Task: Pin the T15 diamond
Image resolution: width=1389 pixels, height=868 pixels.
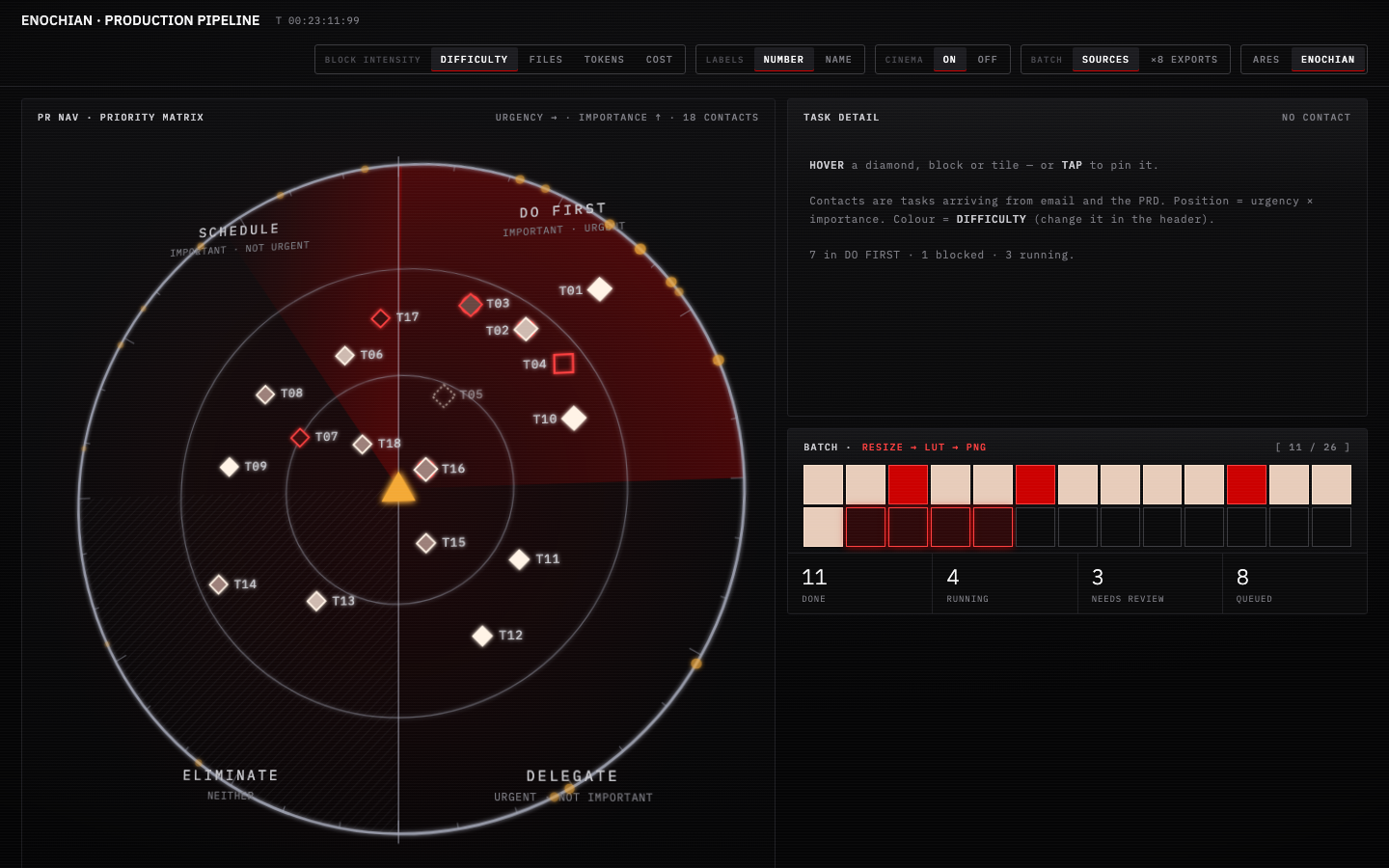Action: tap(426, 543)
